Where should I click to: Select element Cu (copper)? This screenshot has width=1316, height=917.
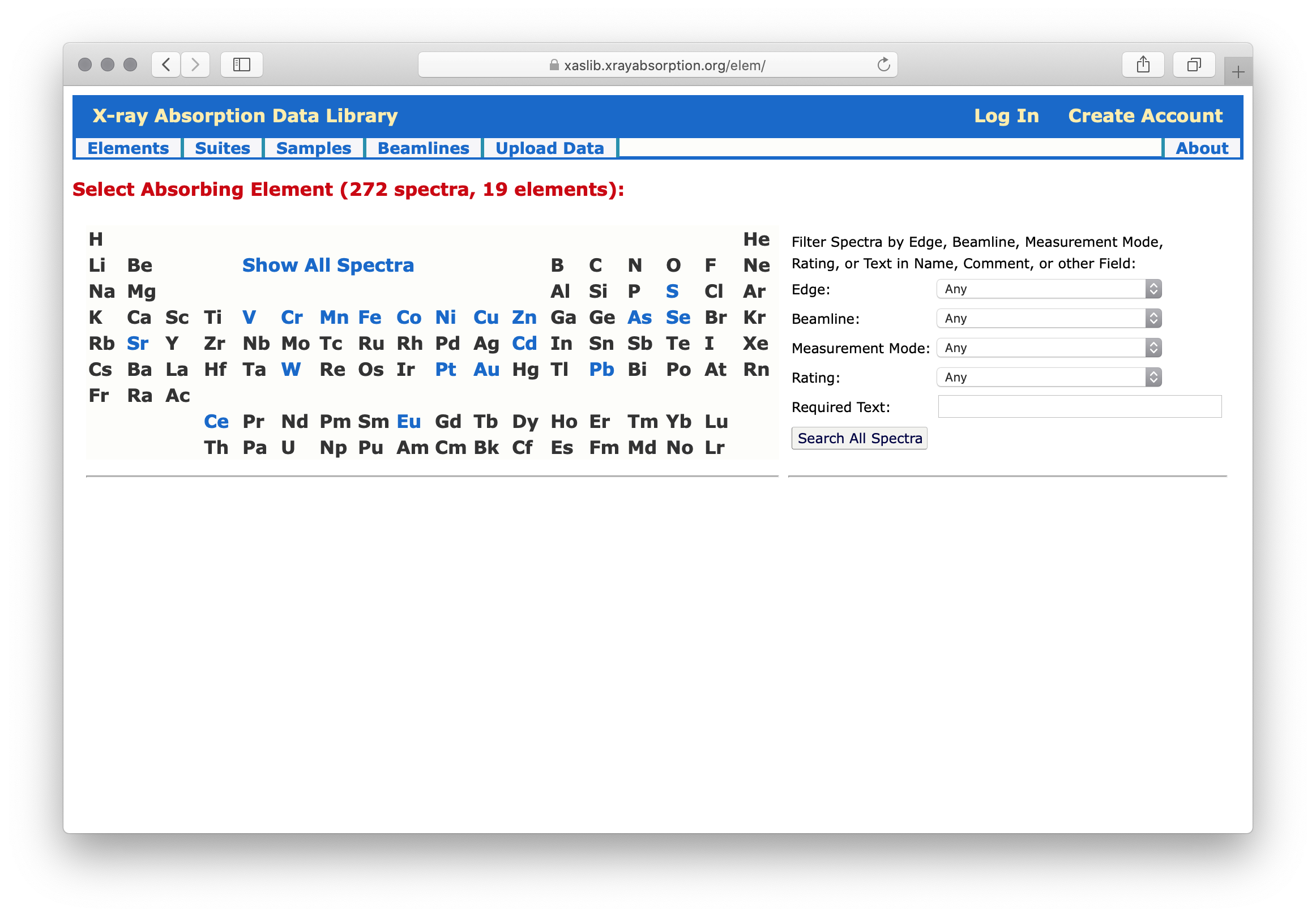486,318
